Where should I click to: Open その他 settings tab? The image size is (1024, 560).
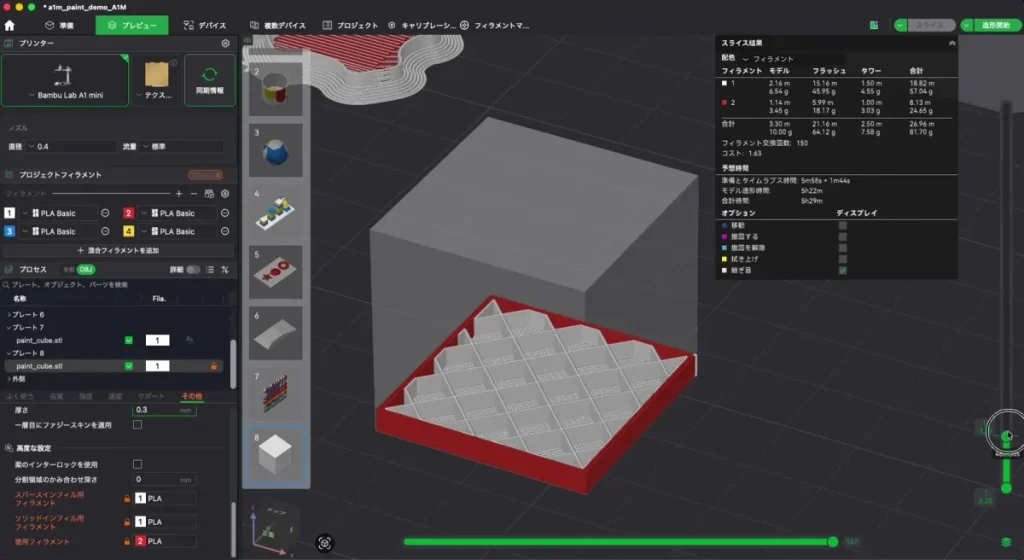click(x=192, y=396)
